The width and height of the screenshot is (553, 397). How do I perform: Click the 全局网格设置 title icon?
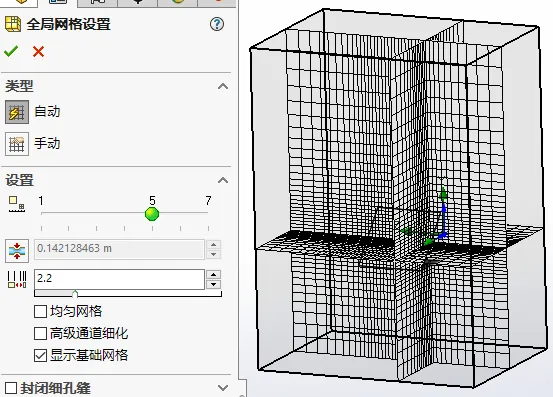click(x=13, y=24)
